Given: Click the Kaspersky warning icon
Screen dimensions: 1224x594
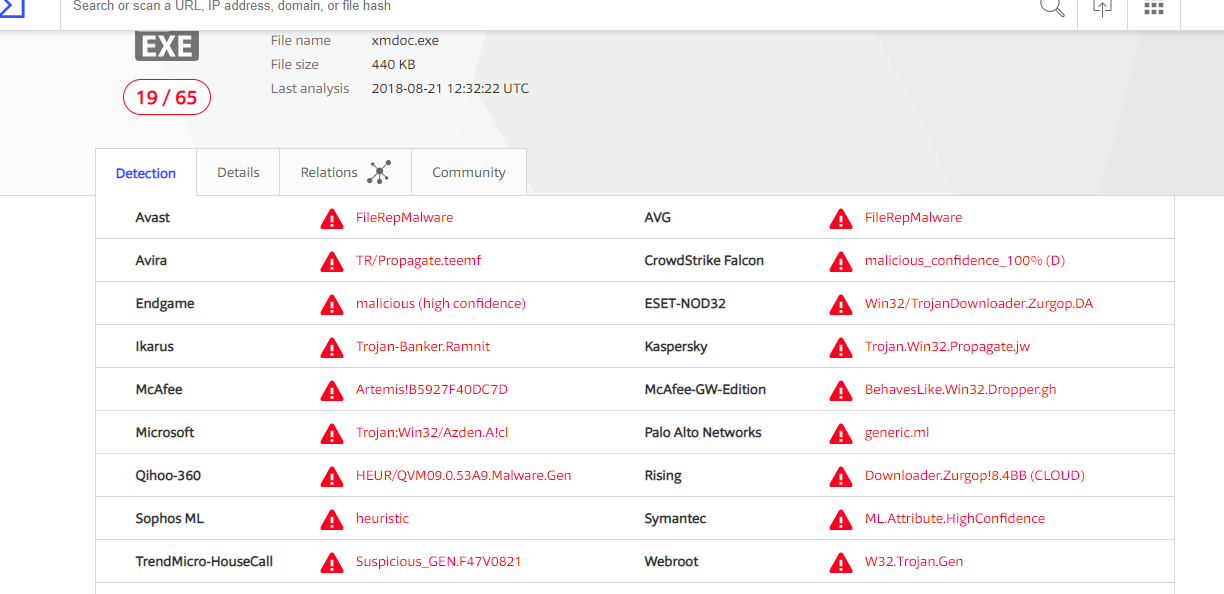Looking at the screenshot, I should [841, 347].
